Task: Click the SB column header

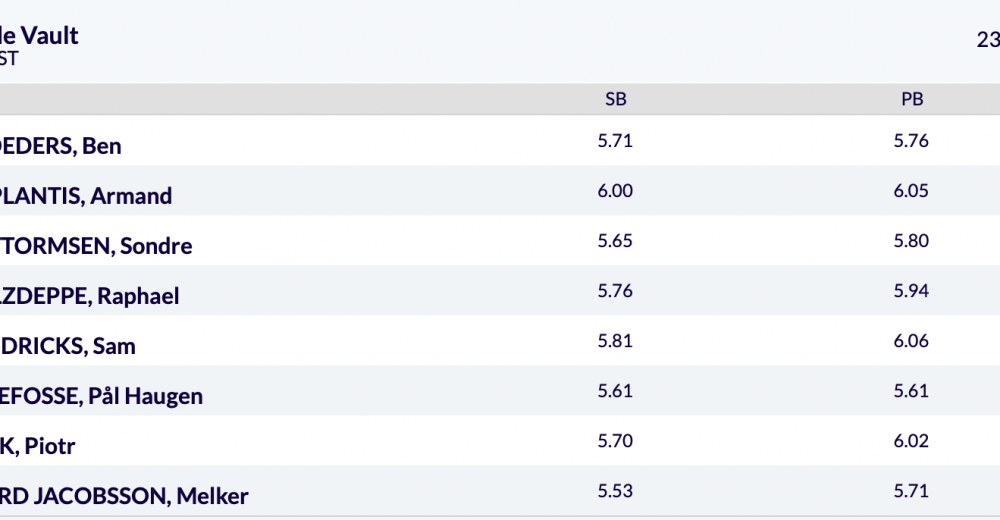Action: pos(615,99)
